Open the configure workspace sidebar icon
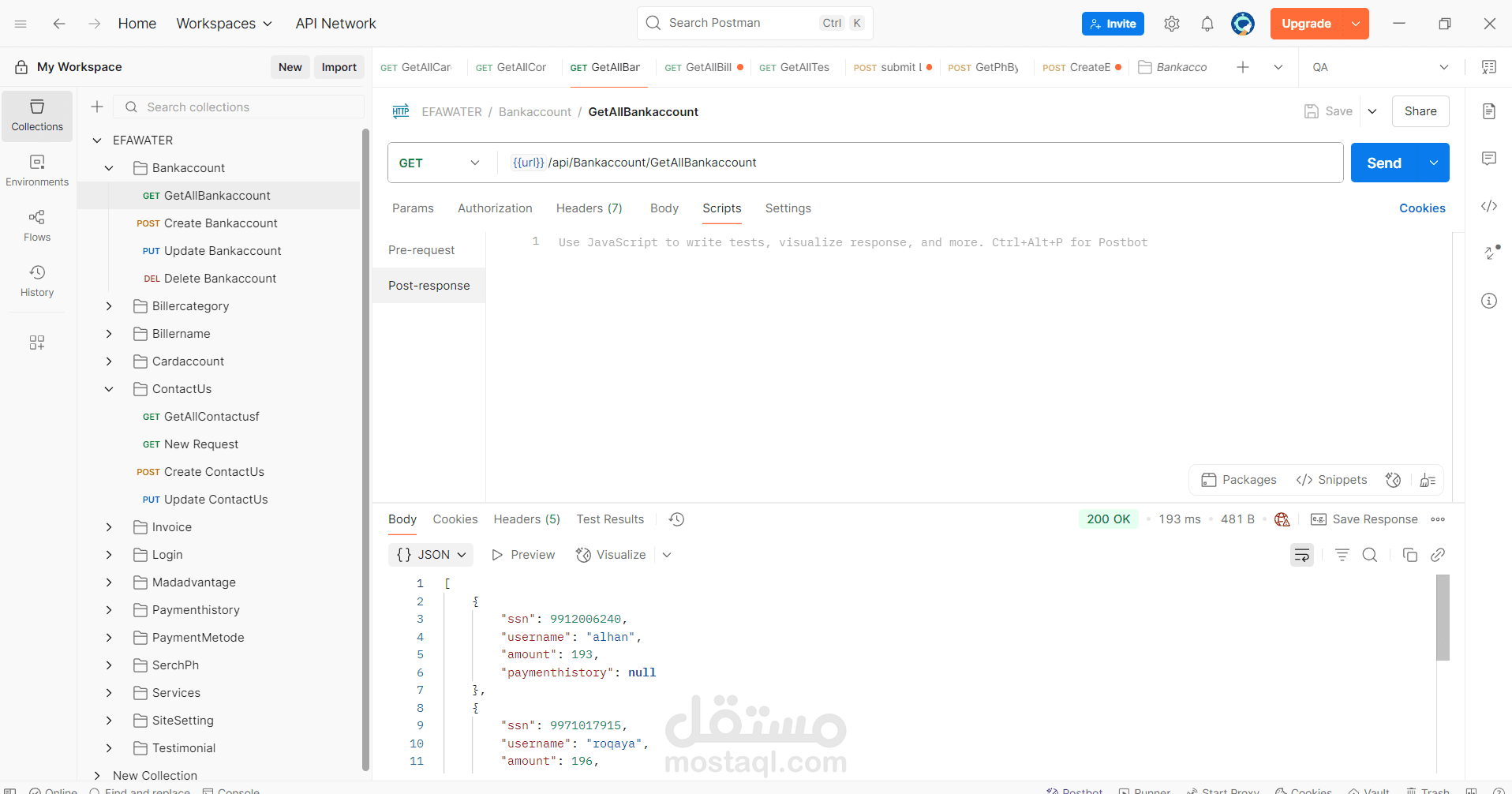 [x=37, y=343]
